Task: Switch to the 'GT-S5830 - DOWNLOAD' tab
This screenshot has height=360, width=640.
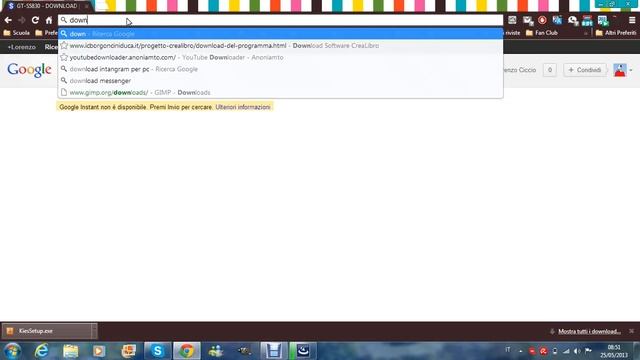Action: tap(46, 6)
